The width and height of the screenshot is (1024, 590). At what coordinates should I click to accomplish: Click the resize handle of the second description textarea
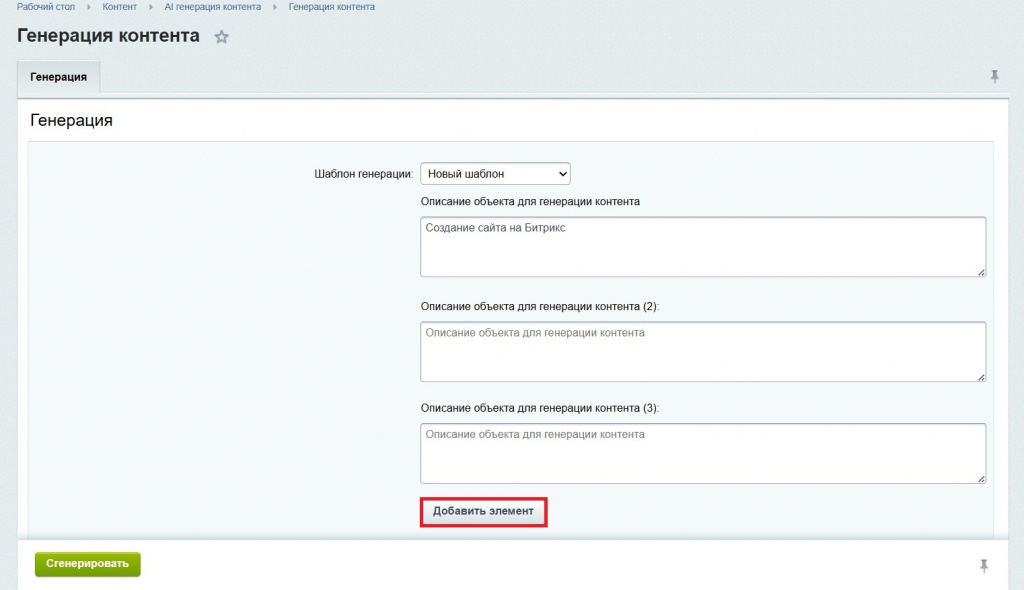coord(981,376)
